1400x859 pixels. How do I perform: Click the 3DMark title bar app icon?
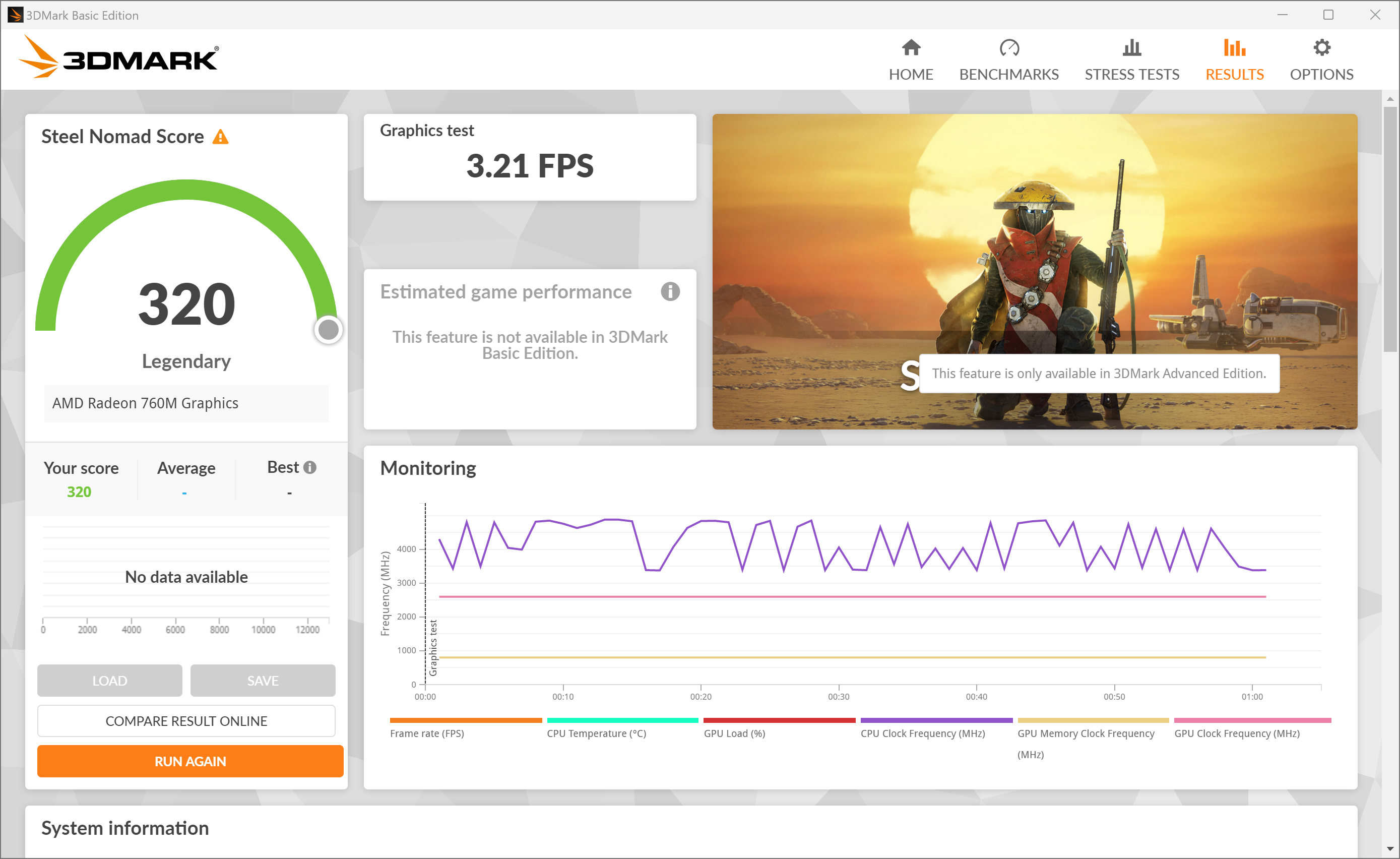pos(15,15)
